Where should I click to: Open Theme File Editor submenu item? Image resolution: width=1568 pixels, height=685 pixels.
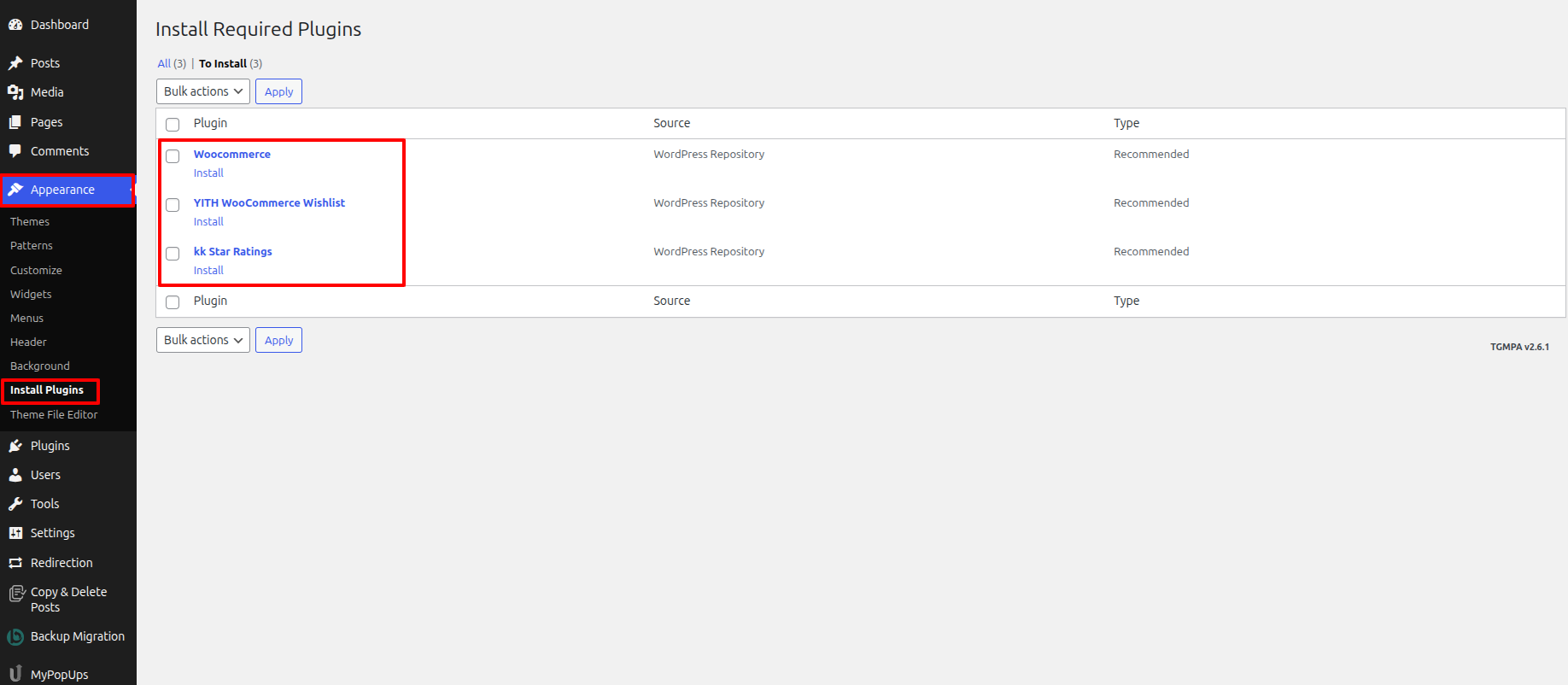(54, 414)
